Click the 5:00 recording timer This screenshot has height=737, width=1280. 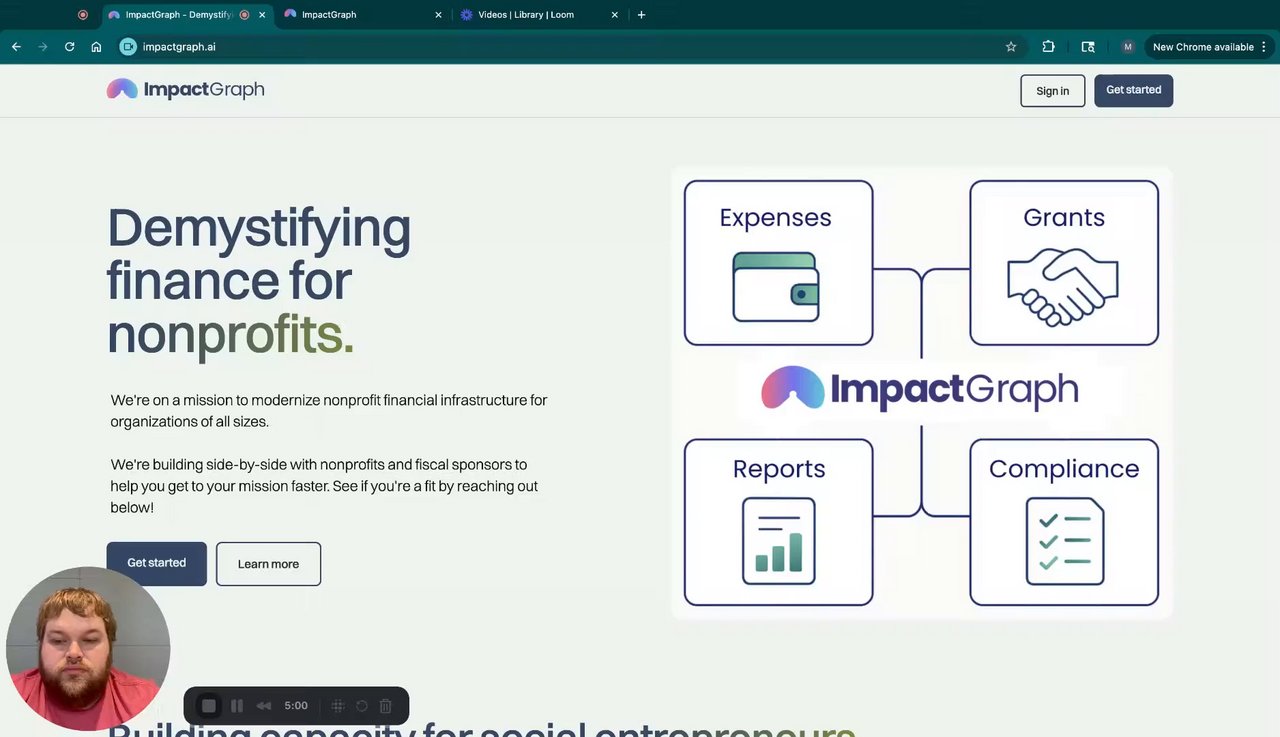click(x=296, y=706)
